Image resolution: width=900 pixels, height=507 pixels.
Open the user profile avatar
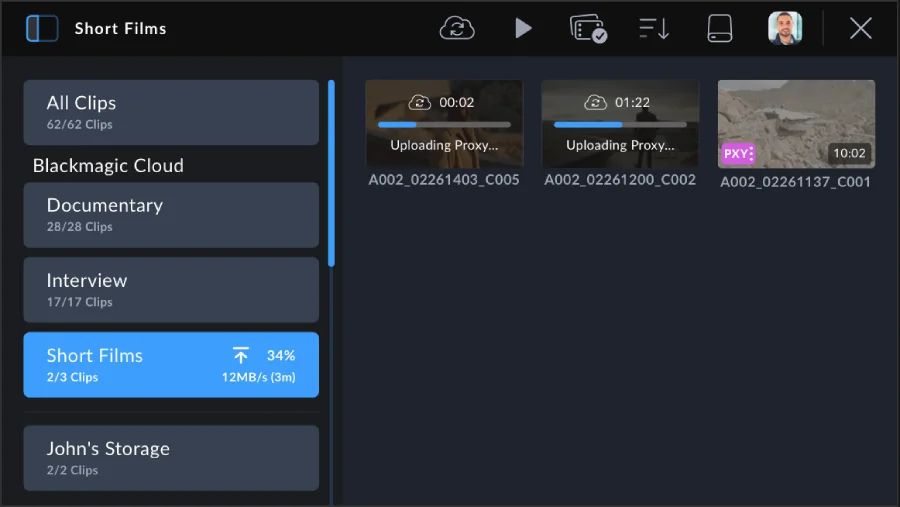click(x=785, y=28)
